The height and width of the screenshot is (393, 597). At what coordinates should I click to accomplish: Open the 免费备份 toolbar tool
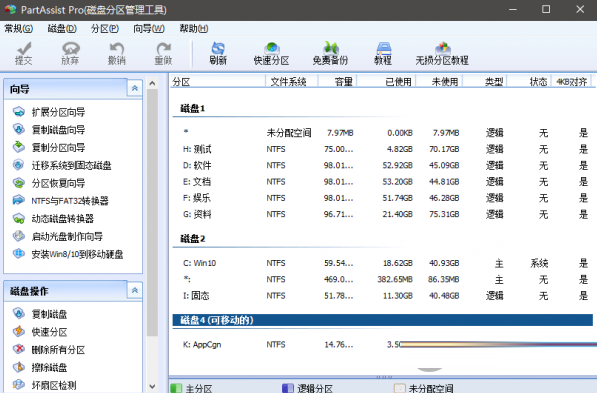(330, 53)
